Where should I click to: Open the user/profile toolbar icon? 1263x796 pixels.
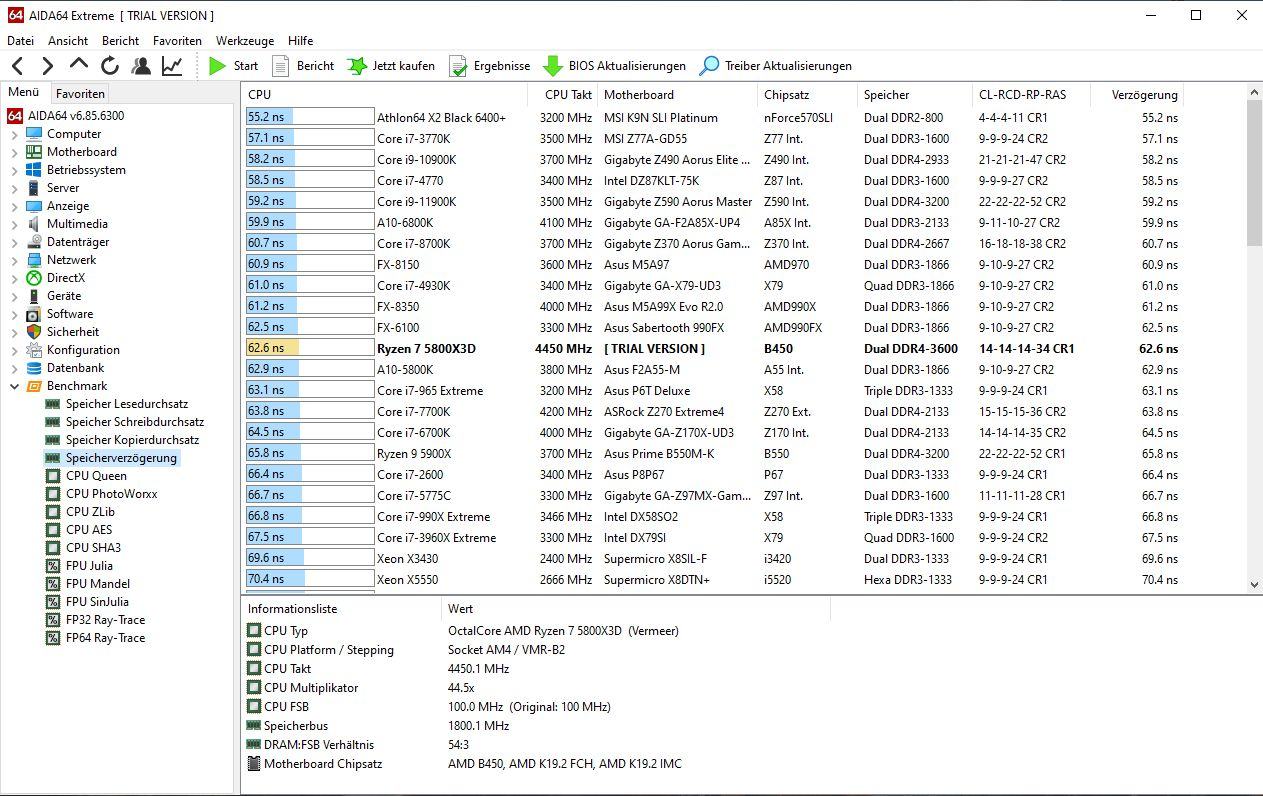tap(141, 66)
